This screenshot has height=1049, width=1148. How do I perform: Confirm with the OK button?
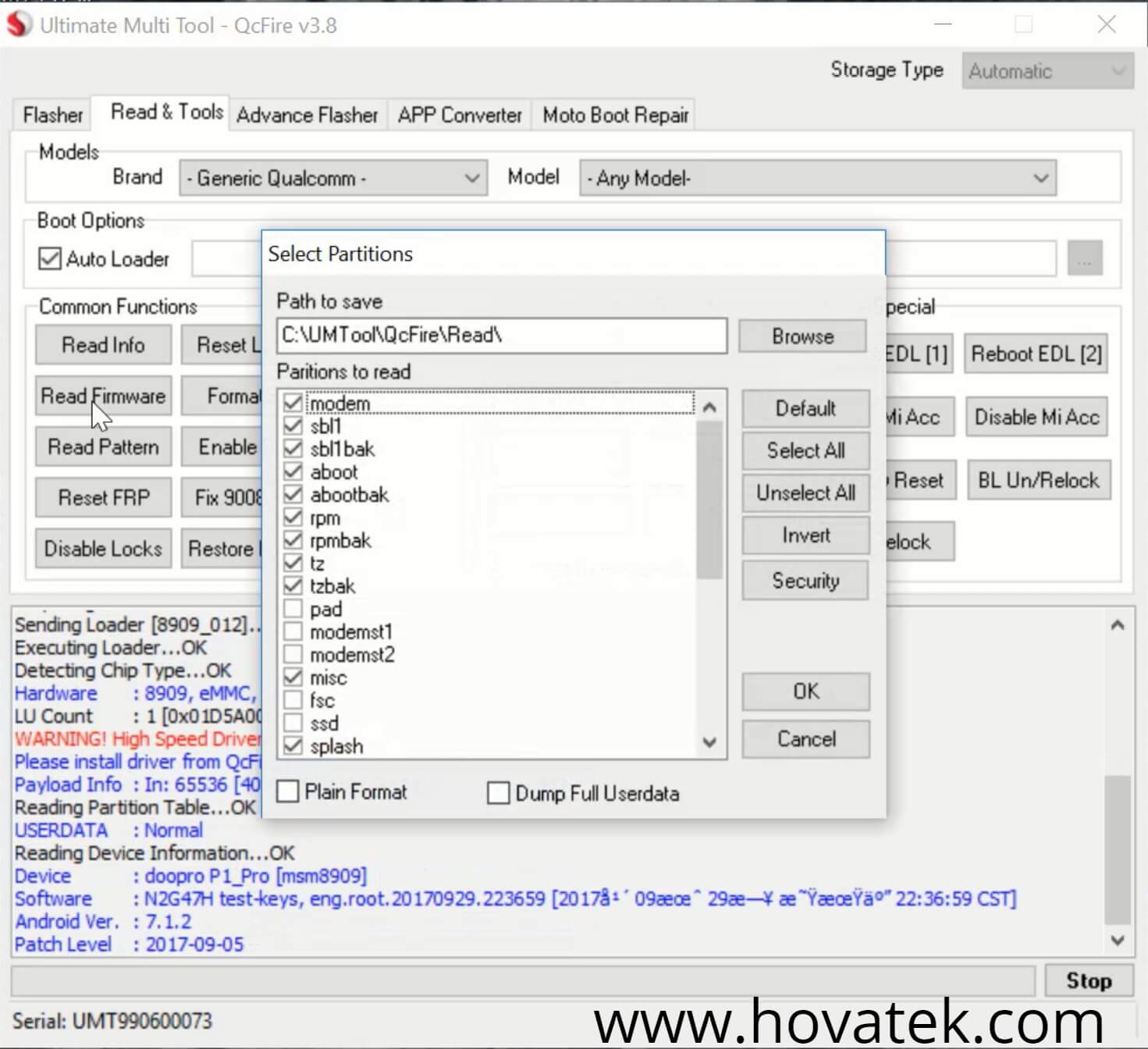click(x=805, y=692)
